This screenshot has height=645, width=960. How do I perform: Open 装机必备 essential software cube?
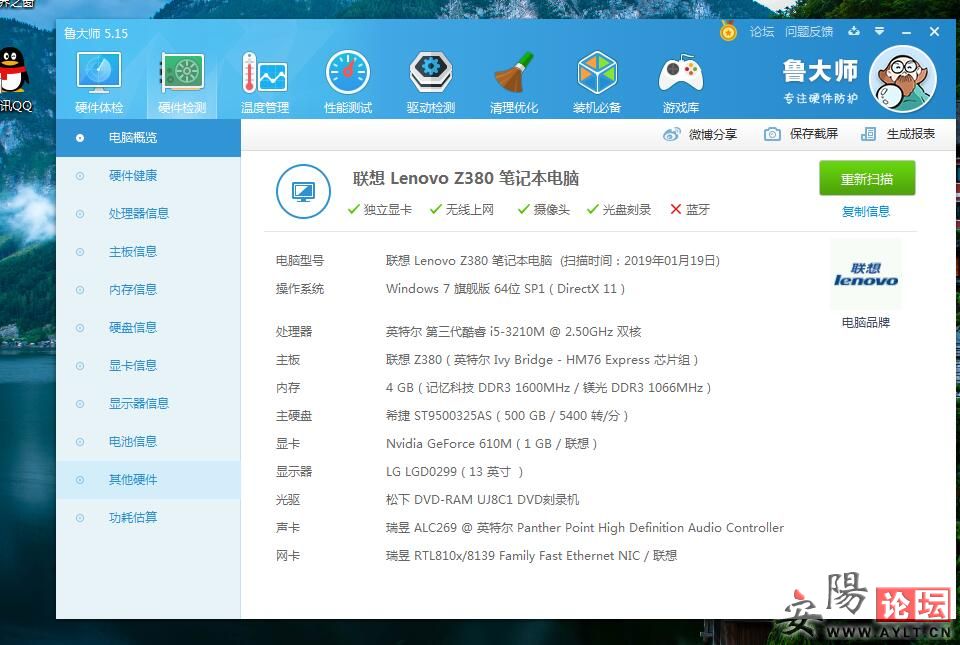597,83
